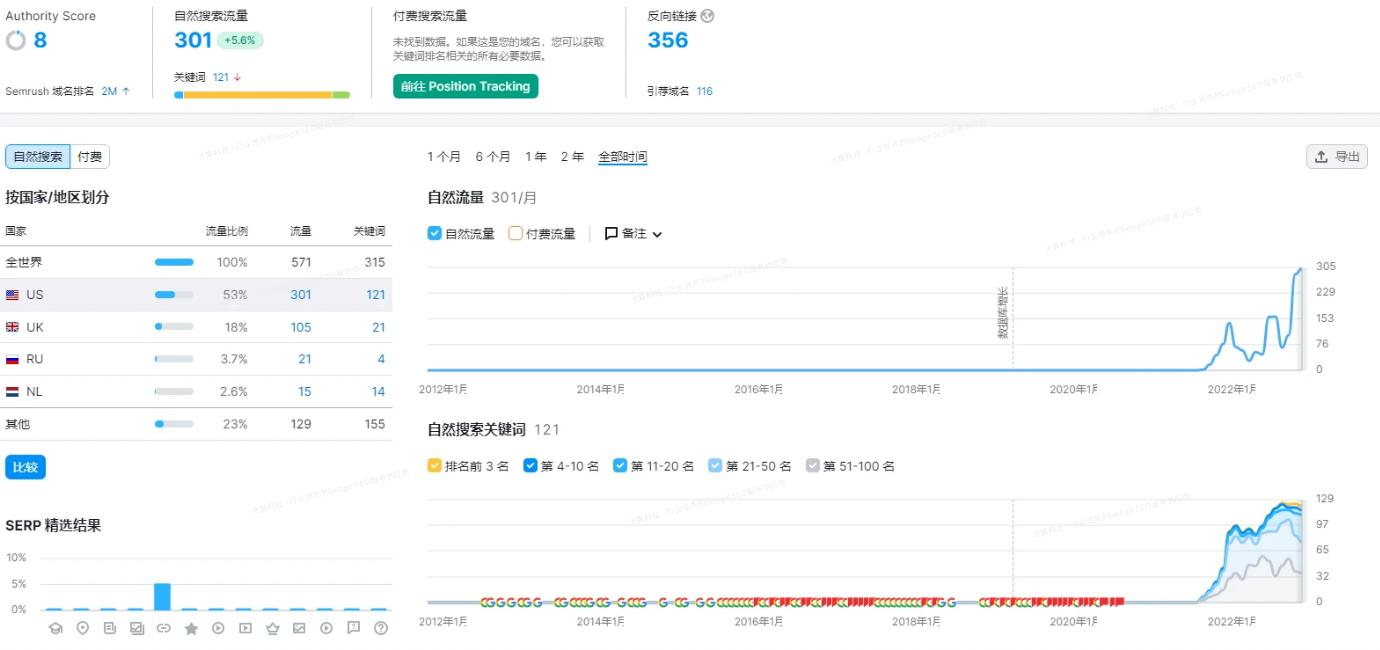The width and height of the screenshot is (1380, 650).
Task: Click the 导出 export button
Action: (1336, 156)
